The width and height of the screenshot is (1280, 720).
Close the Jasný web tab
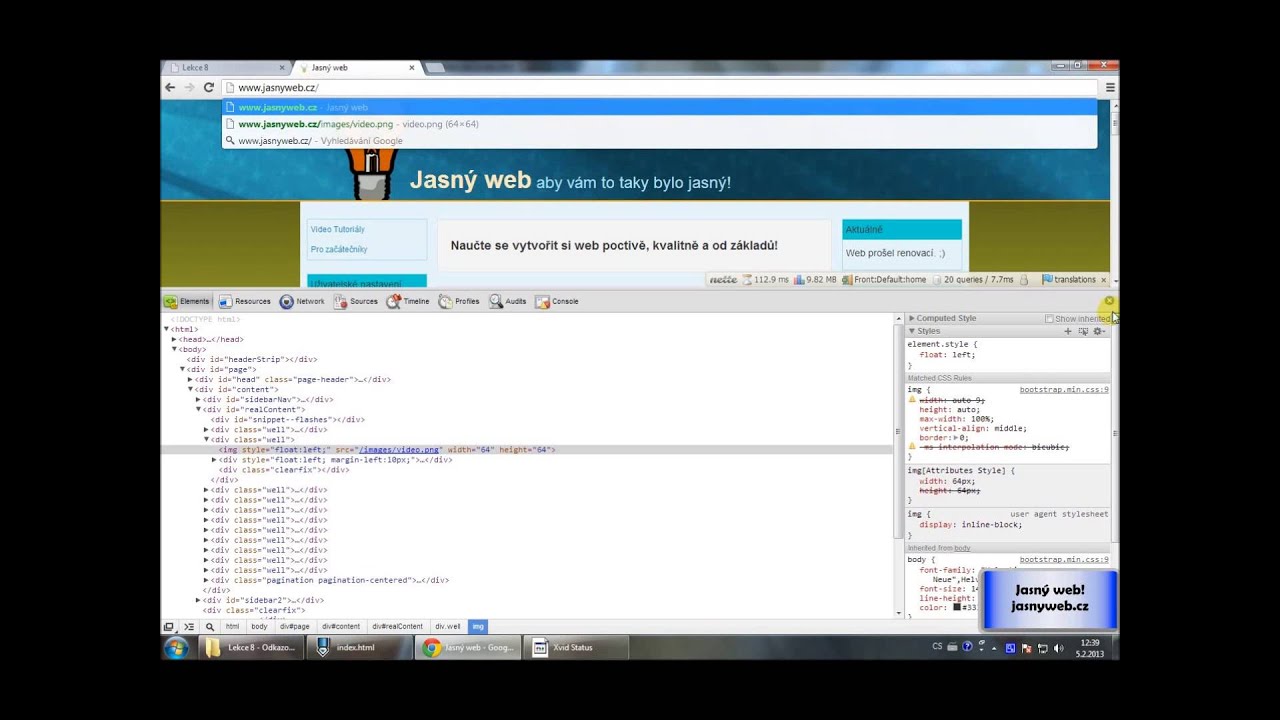pyautogui.click(x=411, y=67)
